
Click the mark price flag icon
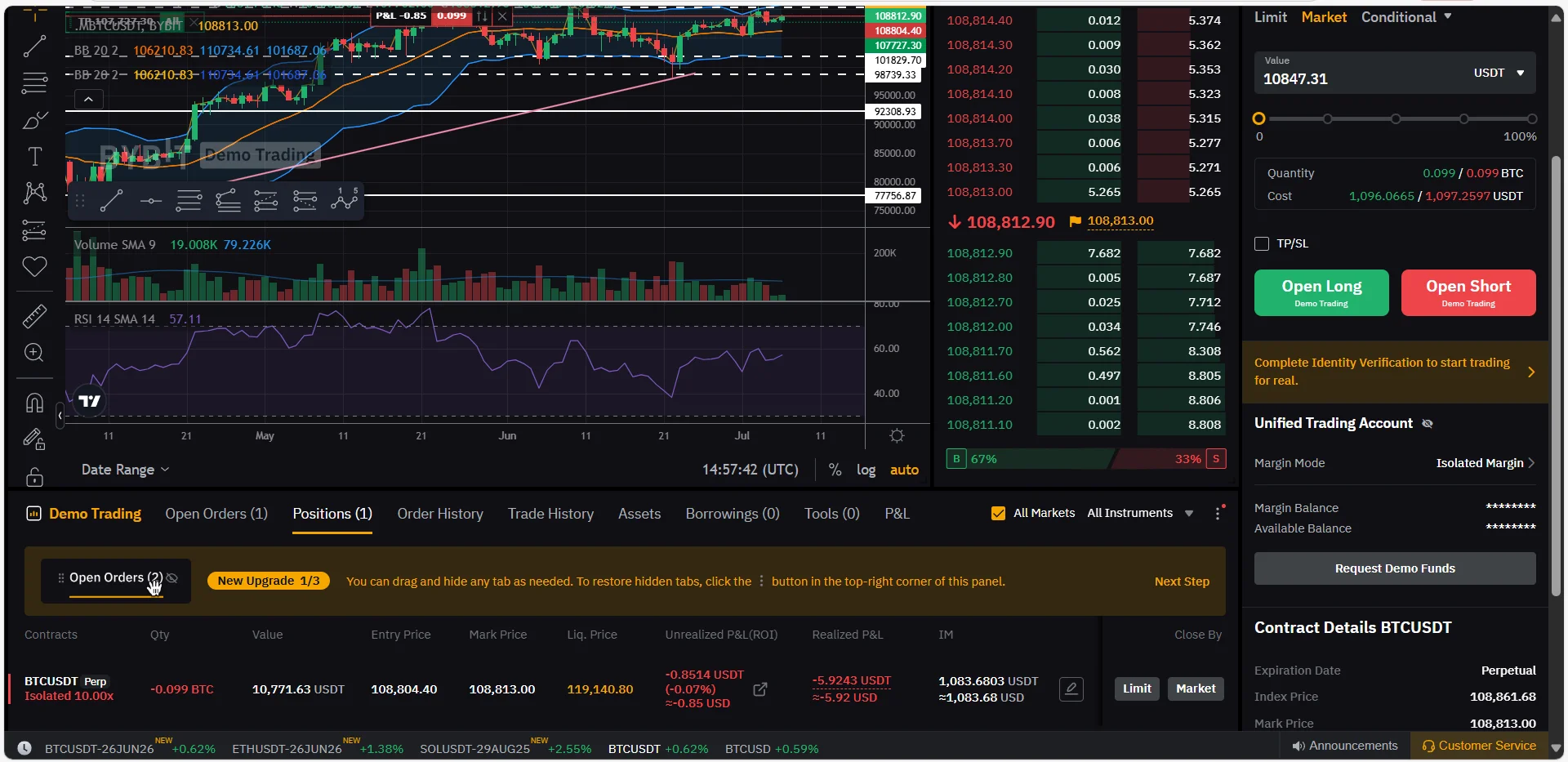[1076, 221]
